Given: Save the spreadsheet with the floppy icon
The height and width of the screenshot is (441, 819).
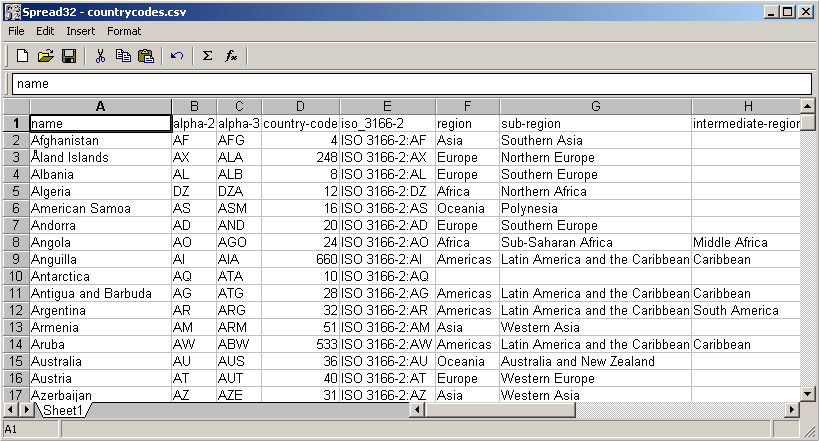Looking at the screenshot, I should (x=69, y=56).
